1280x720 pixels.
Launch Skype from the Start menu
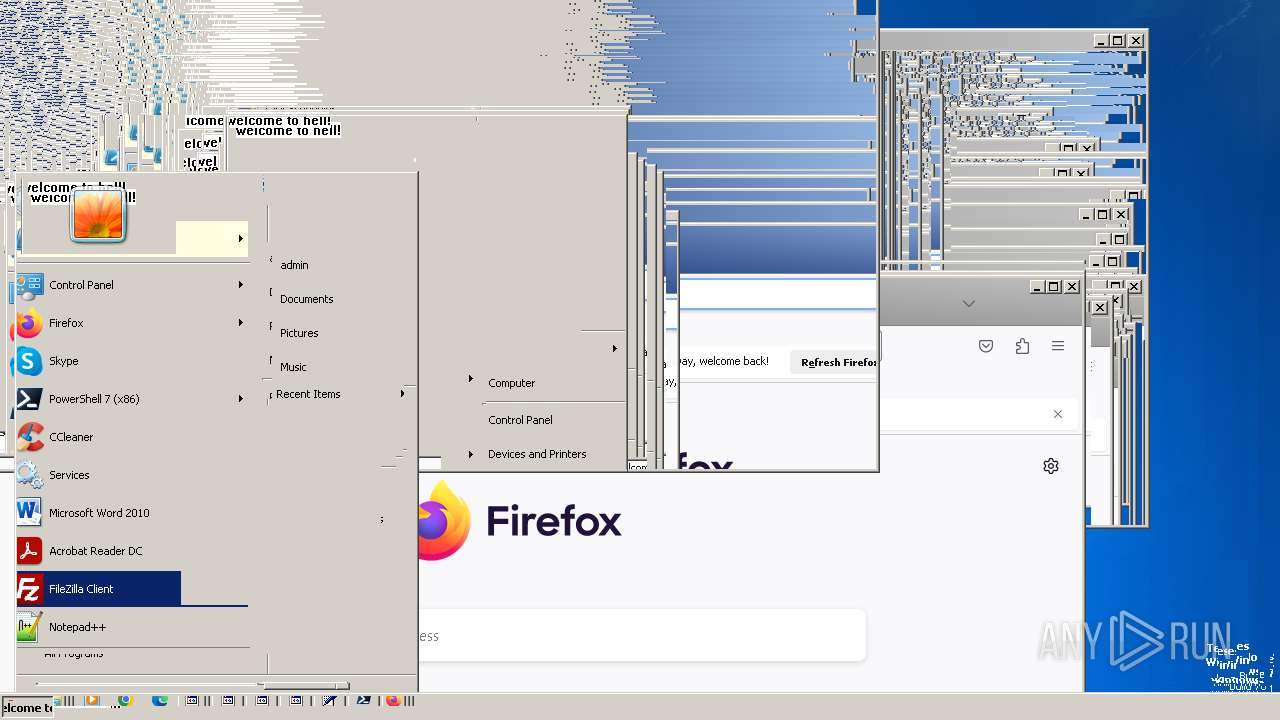pyautogui.click(x=132, y=361)
